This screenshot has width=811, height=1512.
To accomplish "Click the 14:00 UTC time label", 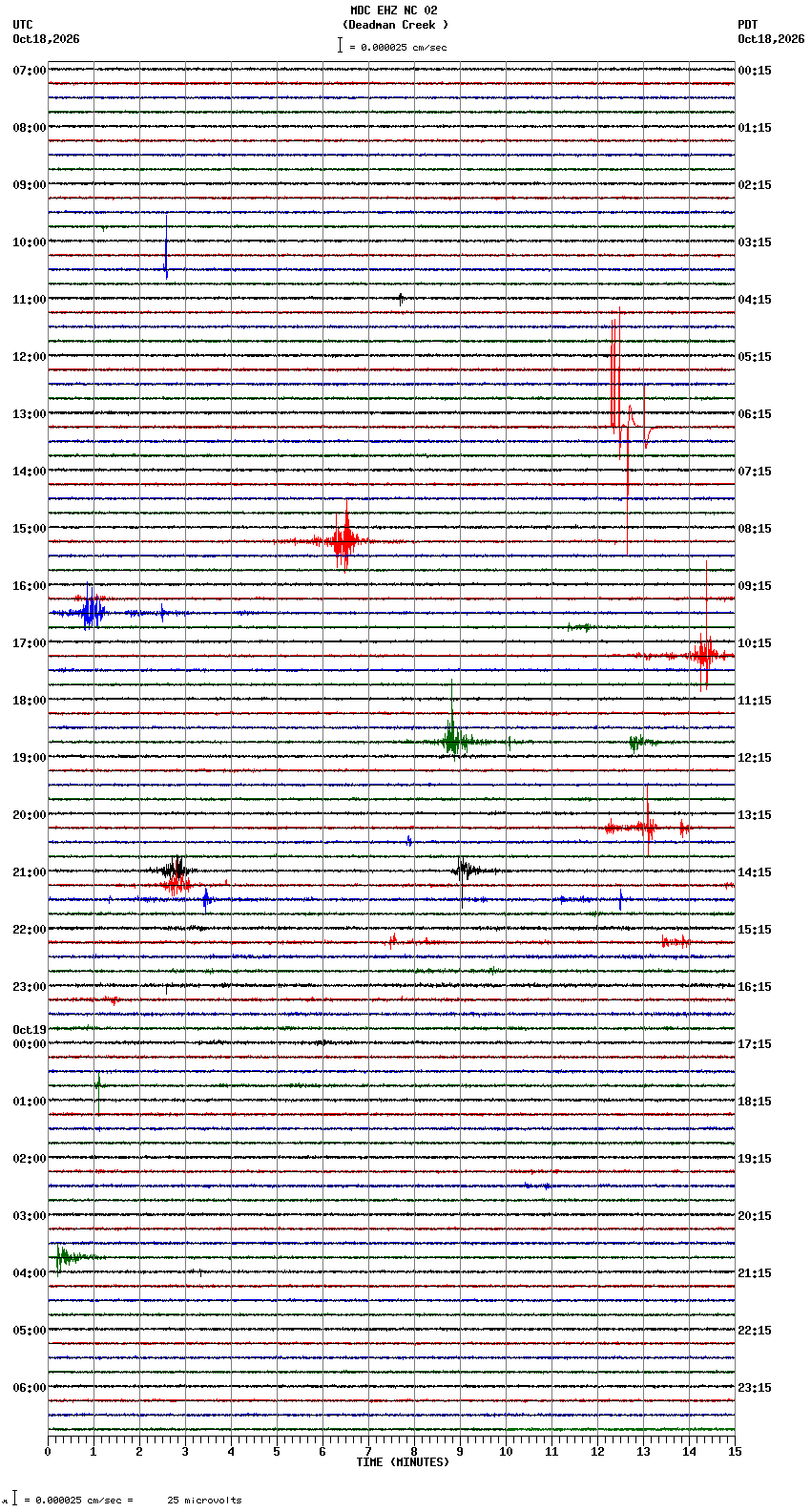I will tap(30, 472).
